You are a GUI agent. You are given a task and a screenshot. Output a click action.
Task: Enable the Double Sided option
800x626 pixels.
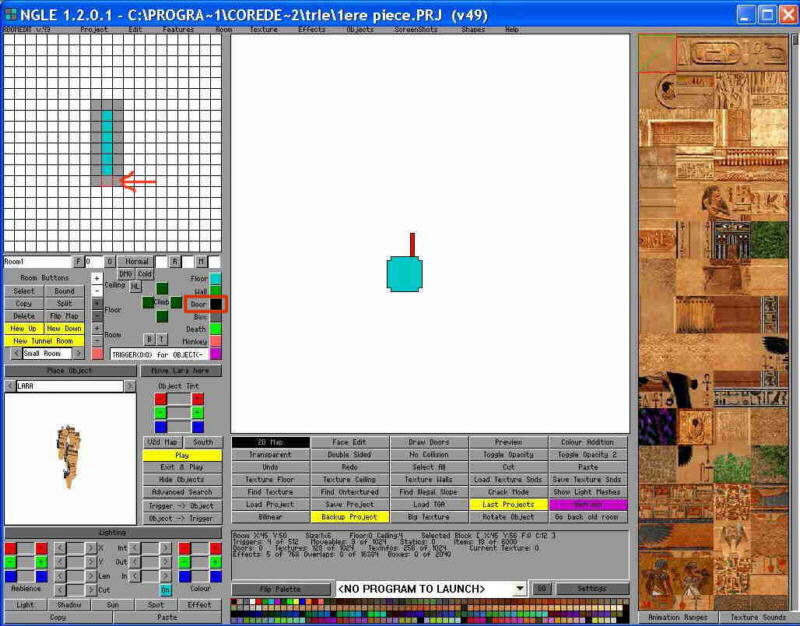[x=348, y=454]
